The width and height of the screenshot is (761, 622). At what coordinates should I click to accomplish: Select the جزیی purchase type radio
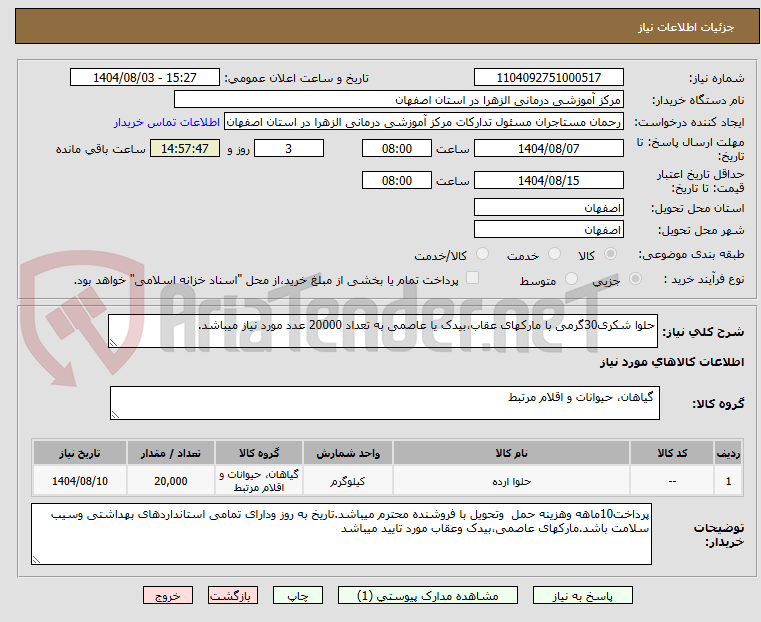point(635,279)
